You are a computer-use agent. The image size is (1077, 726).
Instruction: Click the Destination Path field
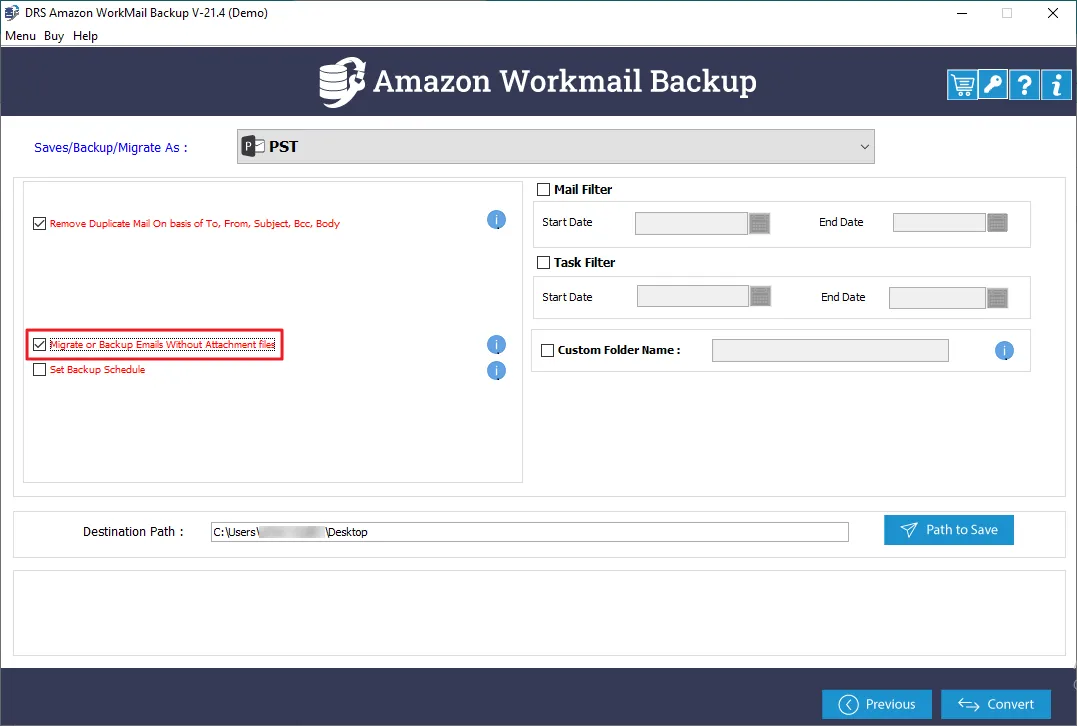coord(530,532)
